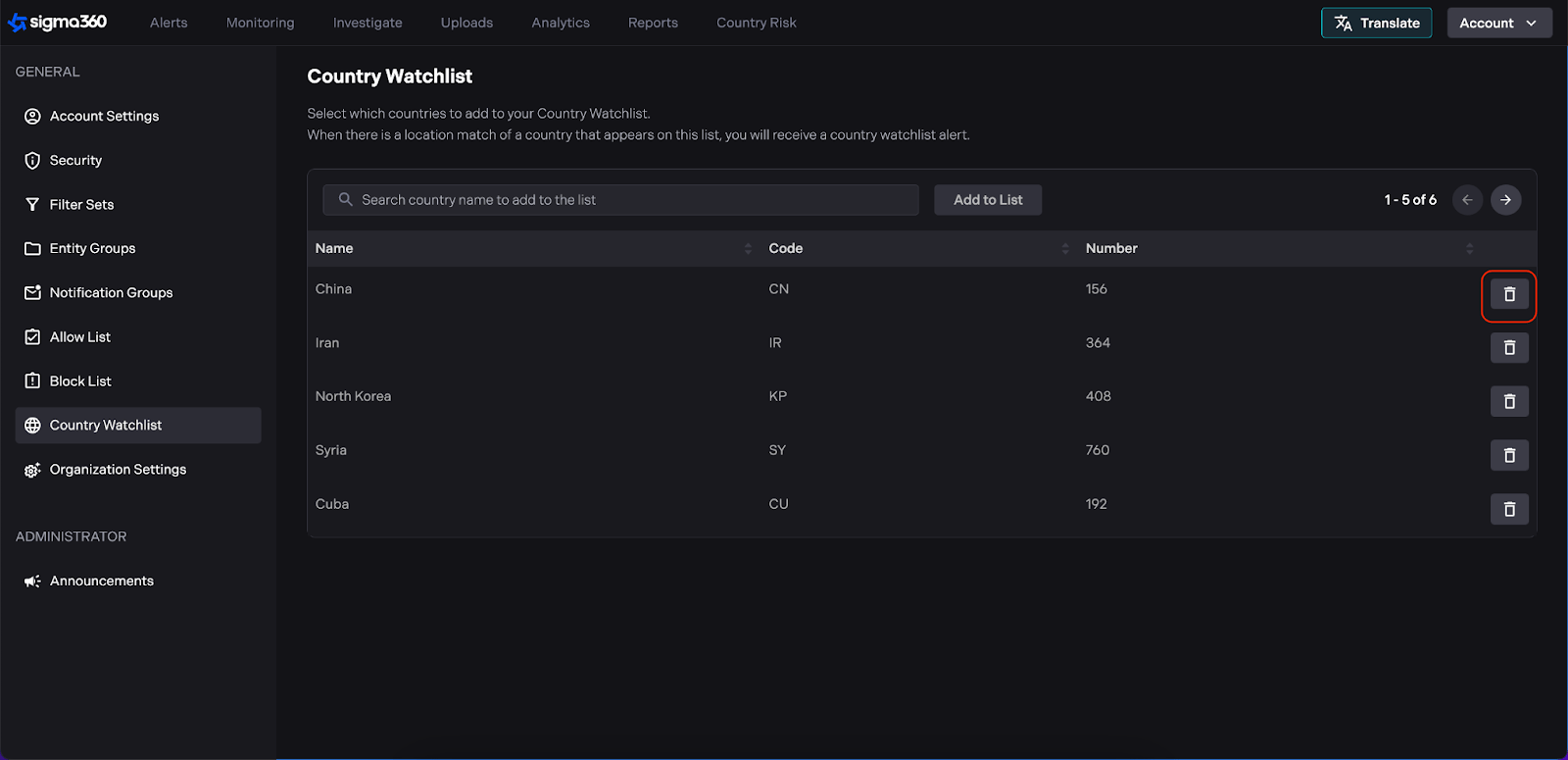Sort by the Code column arrows
The width and height of the screenshot is (1568, 760).
(x=1065, y=249)
